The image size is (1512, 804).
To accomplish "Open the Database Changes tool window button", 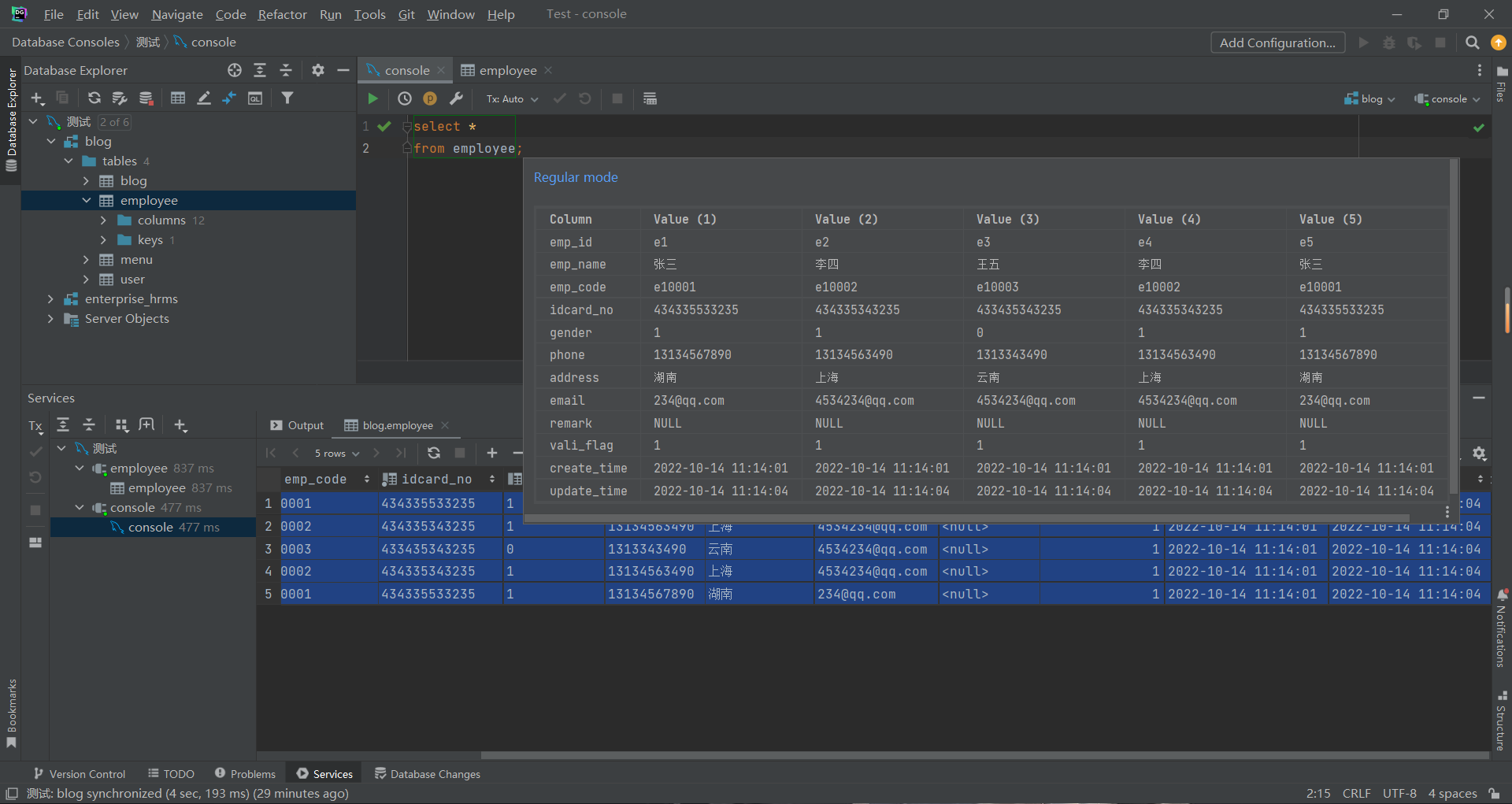I will point(428,774).
